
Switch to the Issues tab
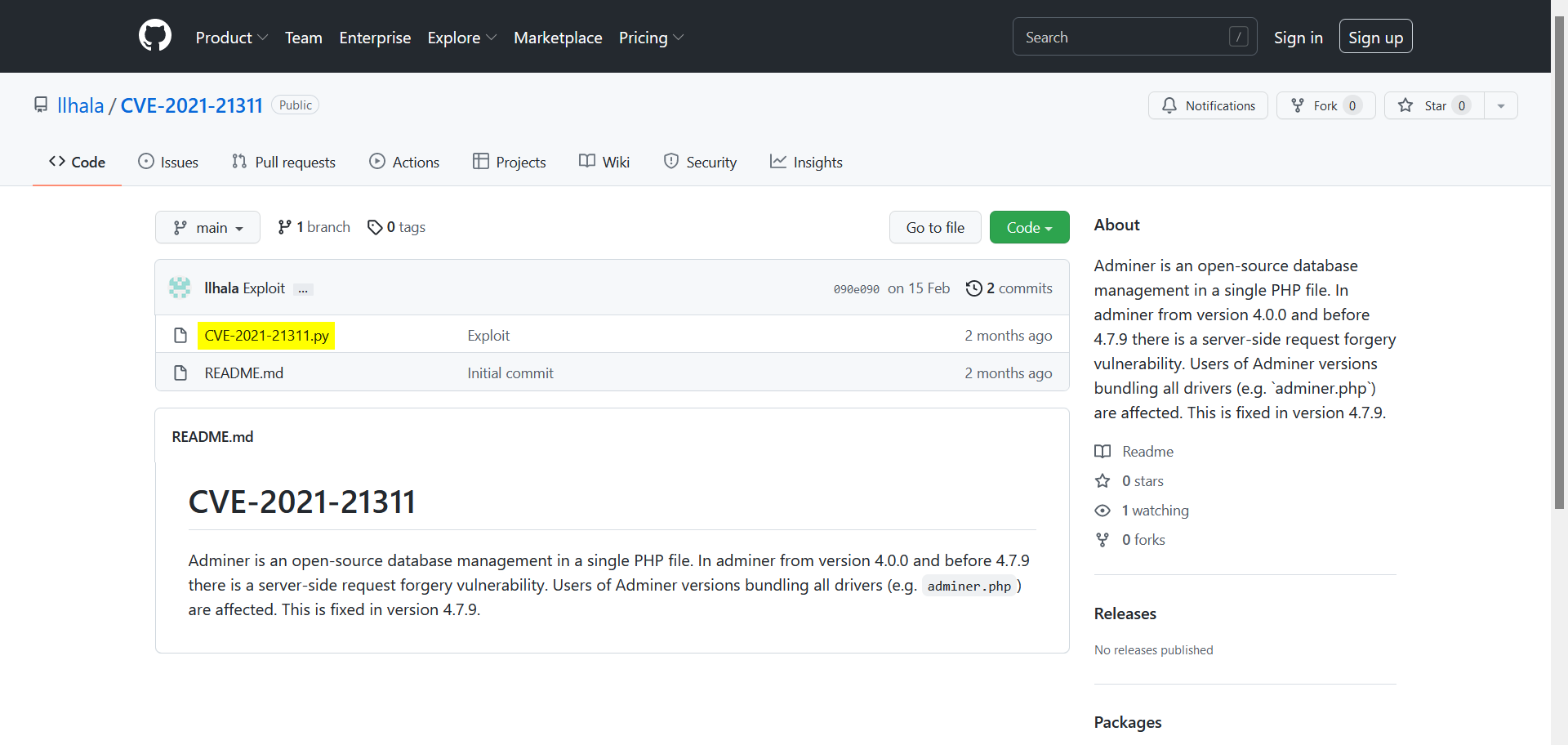(x=168, y=162)
